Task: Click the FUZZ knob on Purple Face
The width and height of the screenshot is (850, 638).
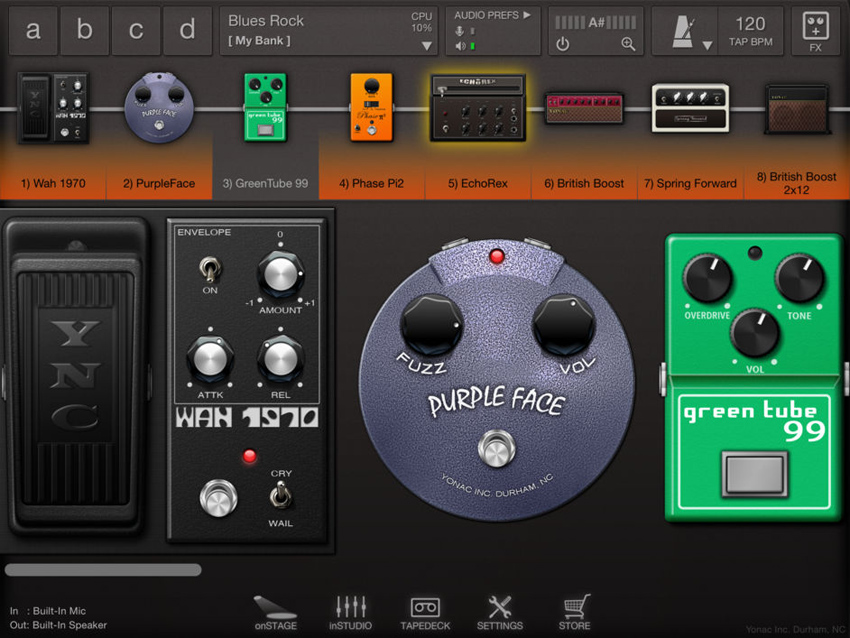Action: tap(431, 324)
